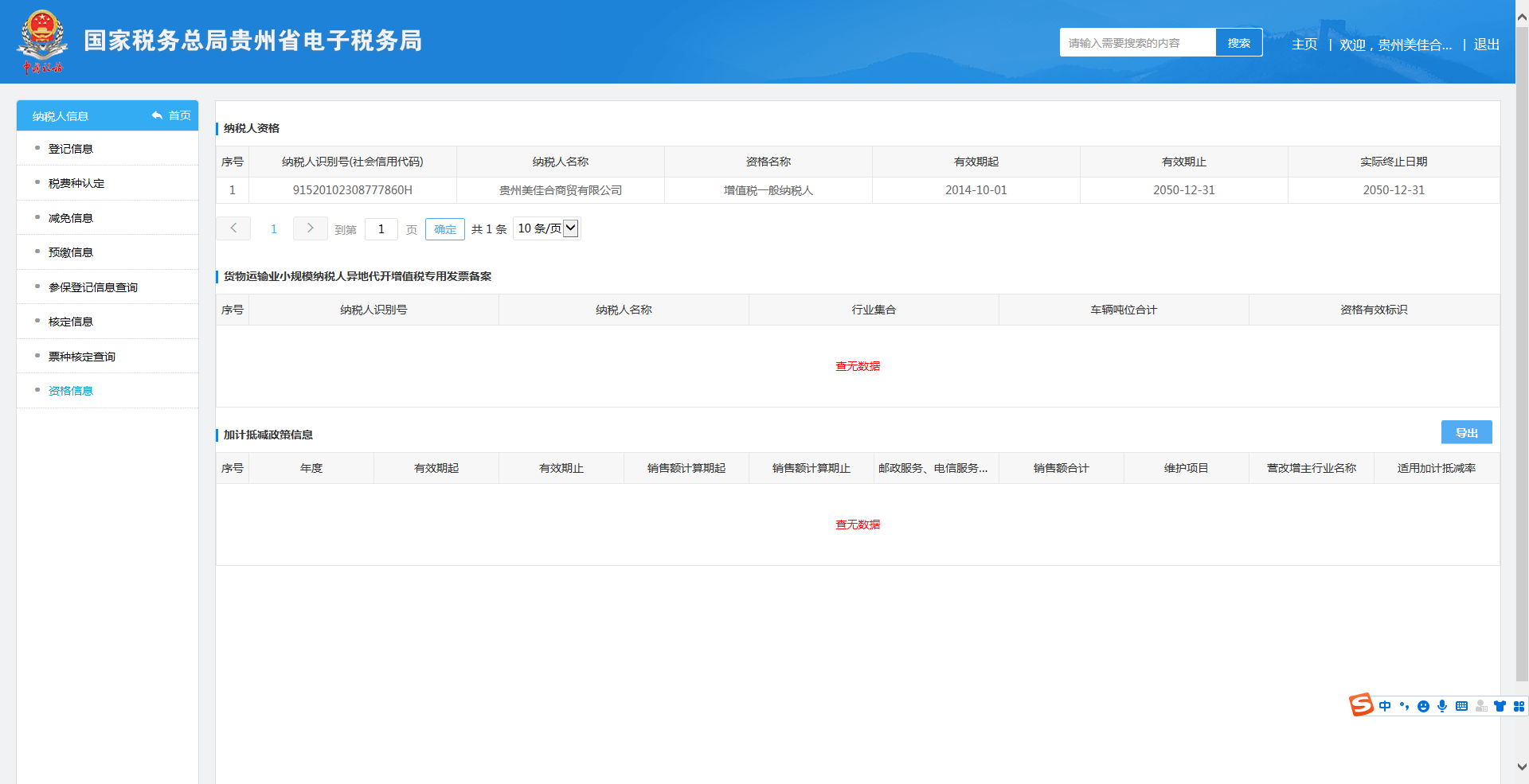Open the Sogou skin shirt icon
This screenshot has width=1529, height=784.
1500,706
